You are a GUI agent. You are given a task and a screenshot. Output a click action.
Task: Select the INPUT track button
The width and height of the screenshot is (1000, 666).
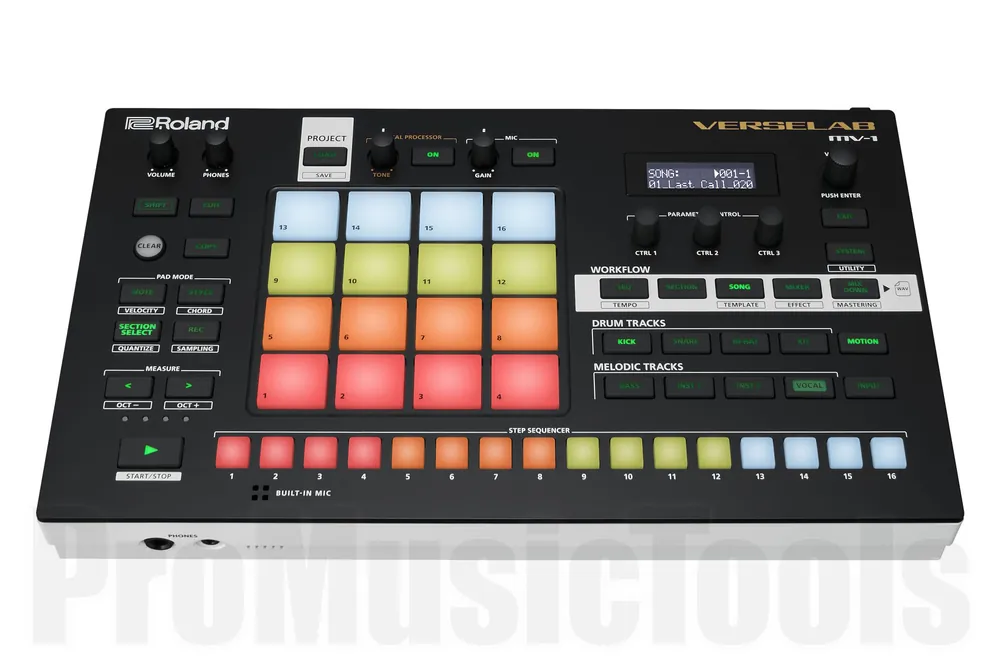[x=869, y=387]
